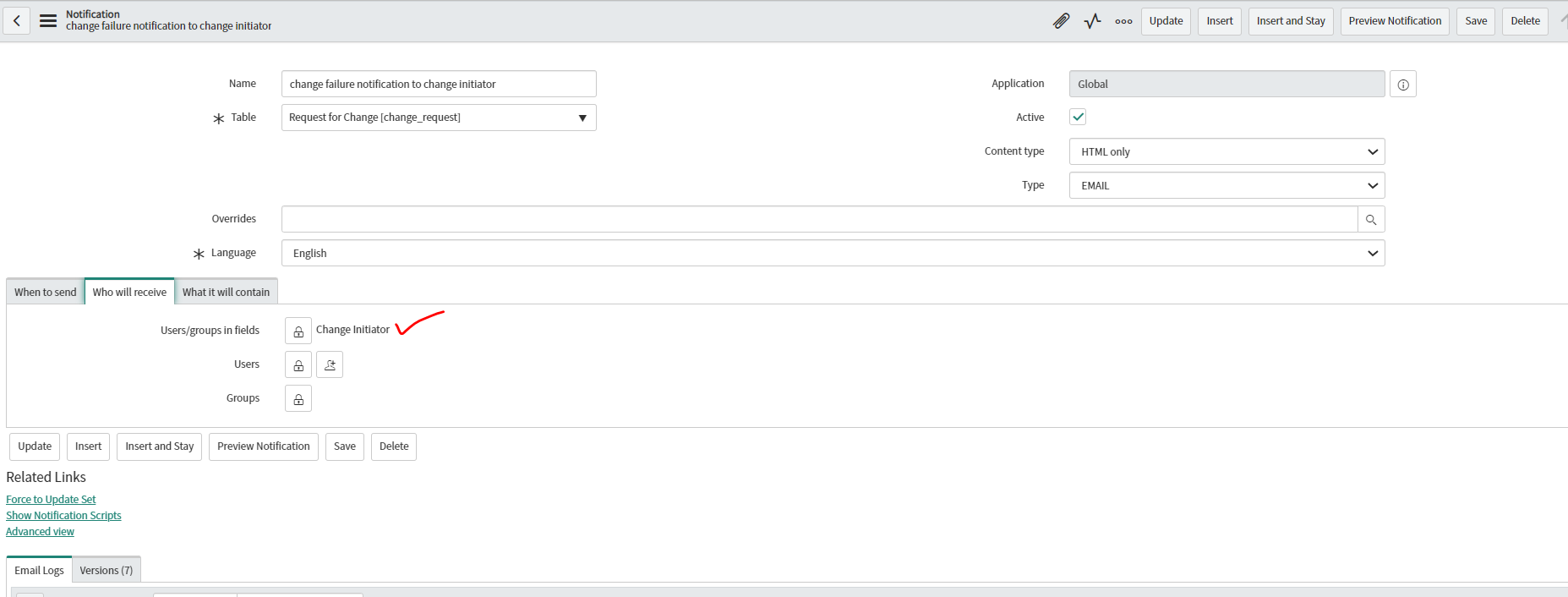This screenshot has width=1568, height=597.
Task: Go back using the left chevron
Action: point(17,21)
